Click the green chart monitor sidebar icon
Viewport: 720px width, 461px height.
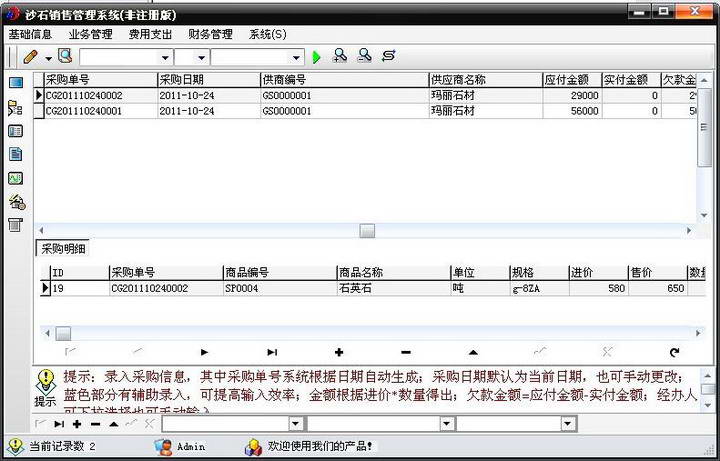click(16, 178)
